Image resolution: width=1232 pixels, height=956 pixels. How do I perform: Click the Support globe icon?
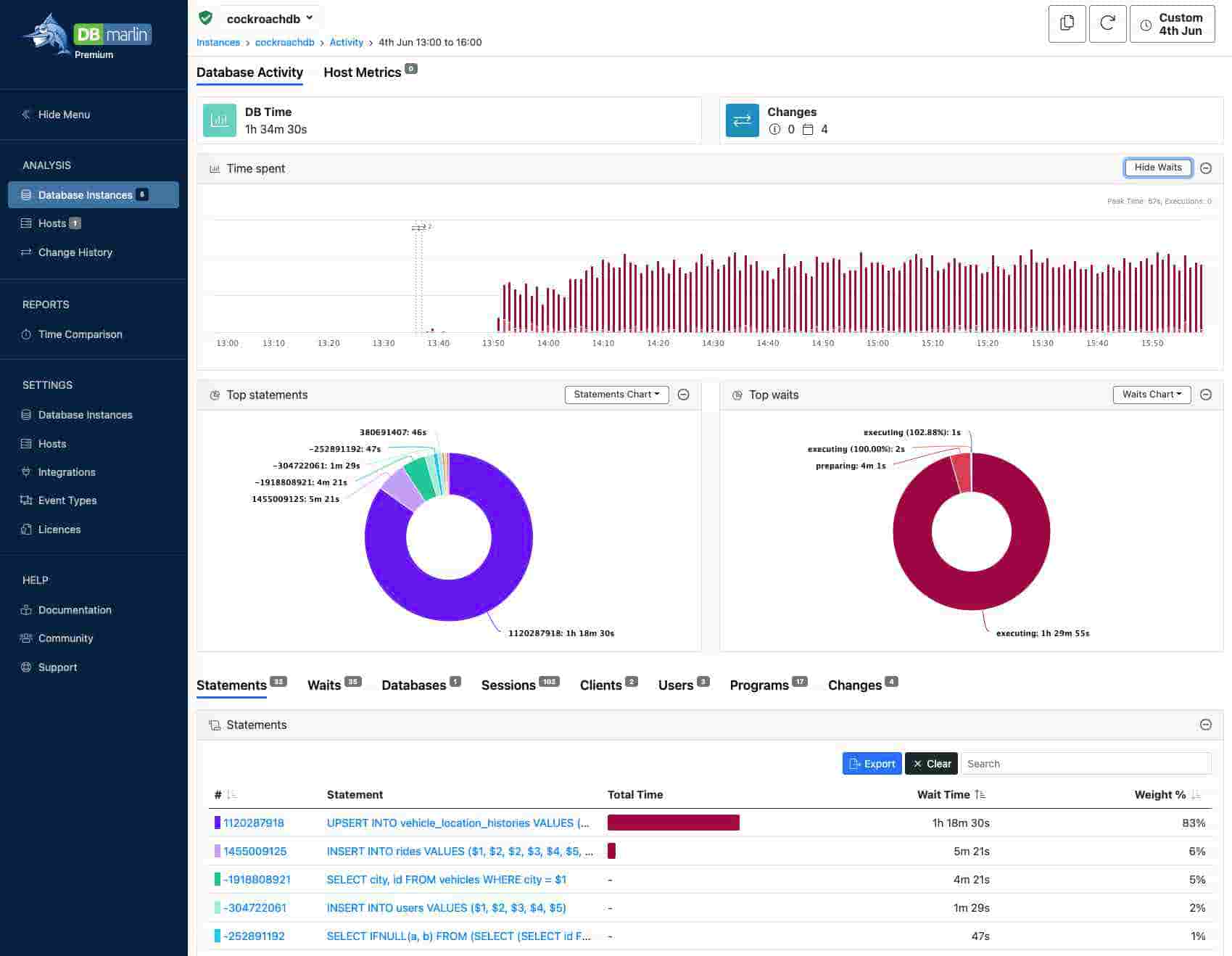point(26,667)
